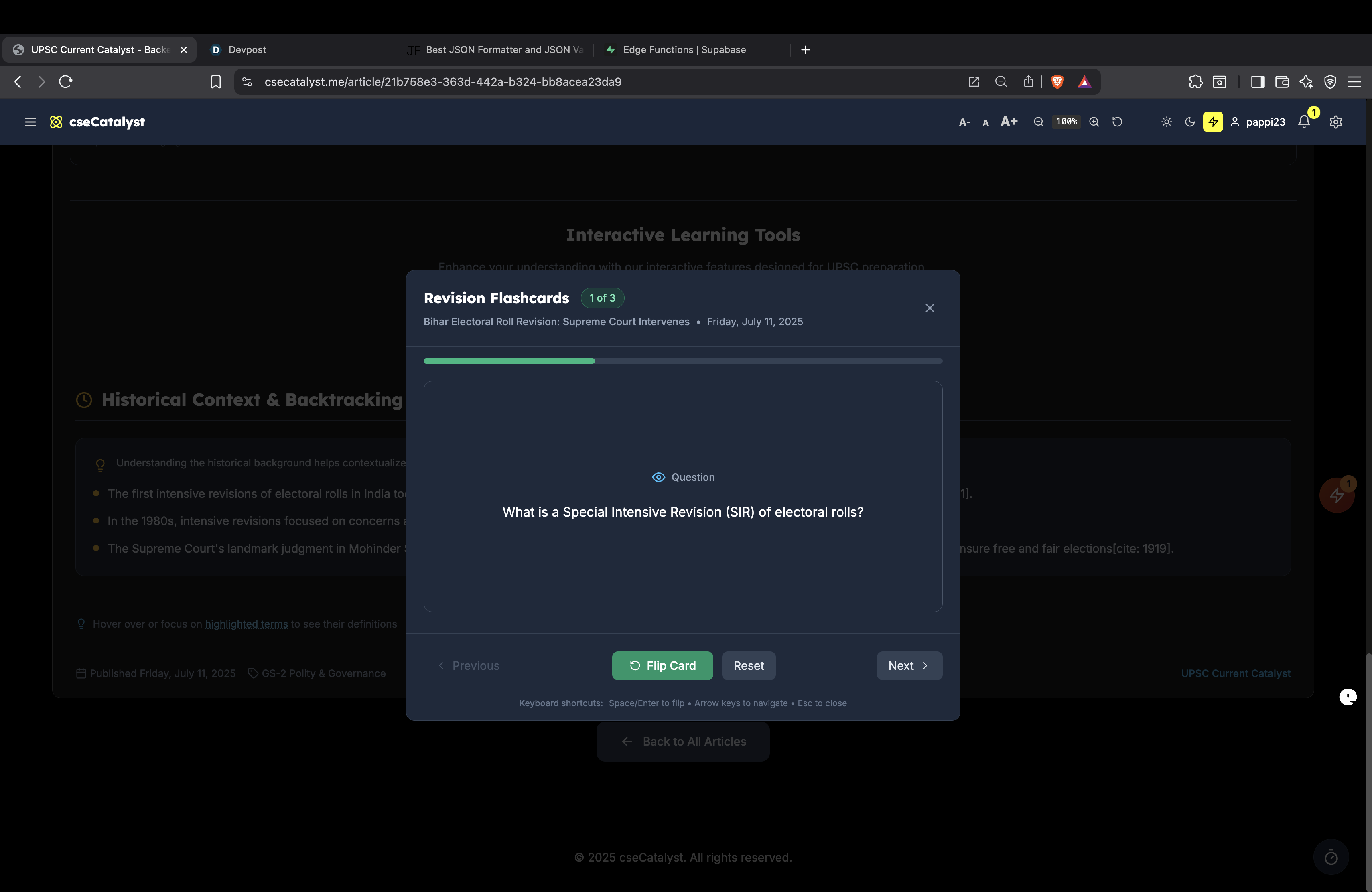
Task: Zoom in using magnifier plus icon
Action: click(x=1094, y=122)
